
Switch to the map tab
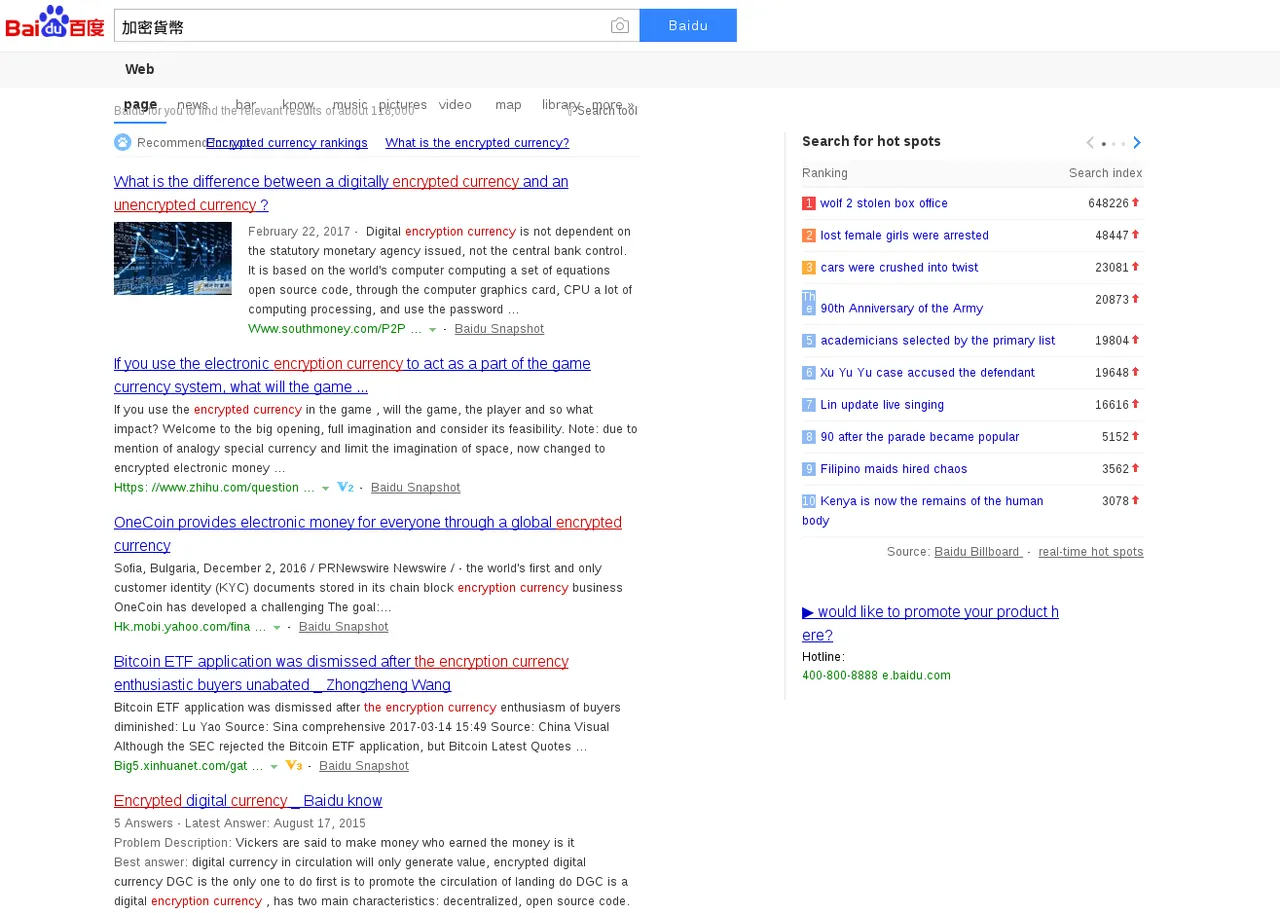coord(508,104)
